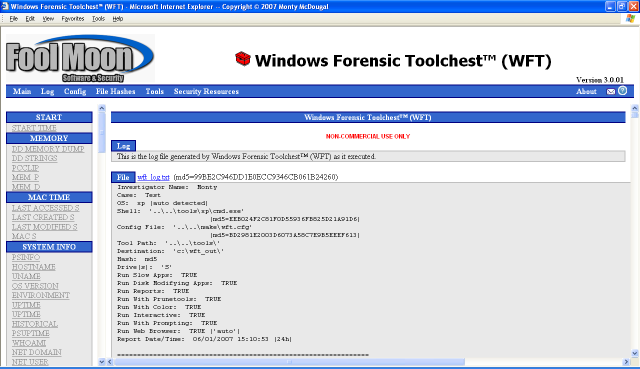
Task: Go to the Main navigation tab
Action: [x=22, y=91]
